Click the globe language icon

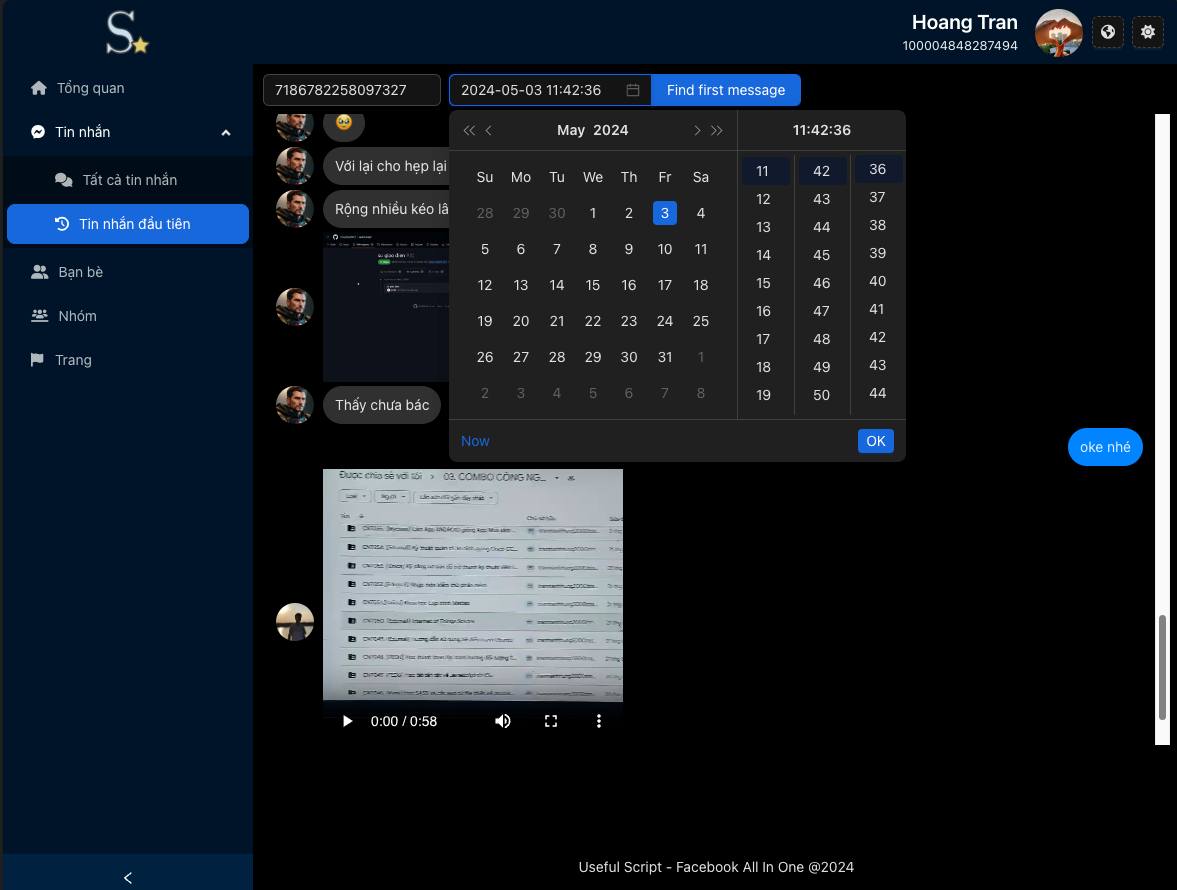[1107, 32]
